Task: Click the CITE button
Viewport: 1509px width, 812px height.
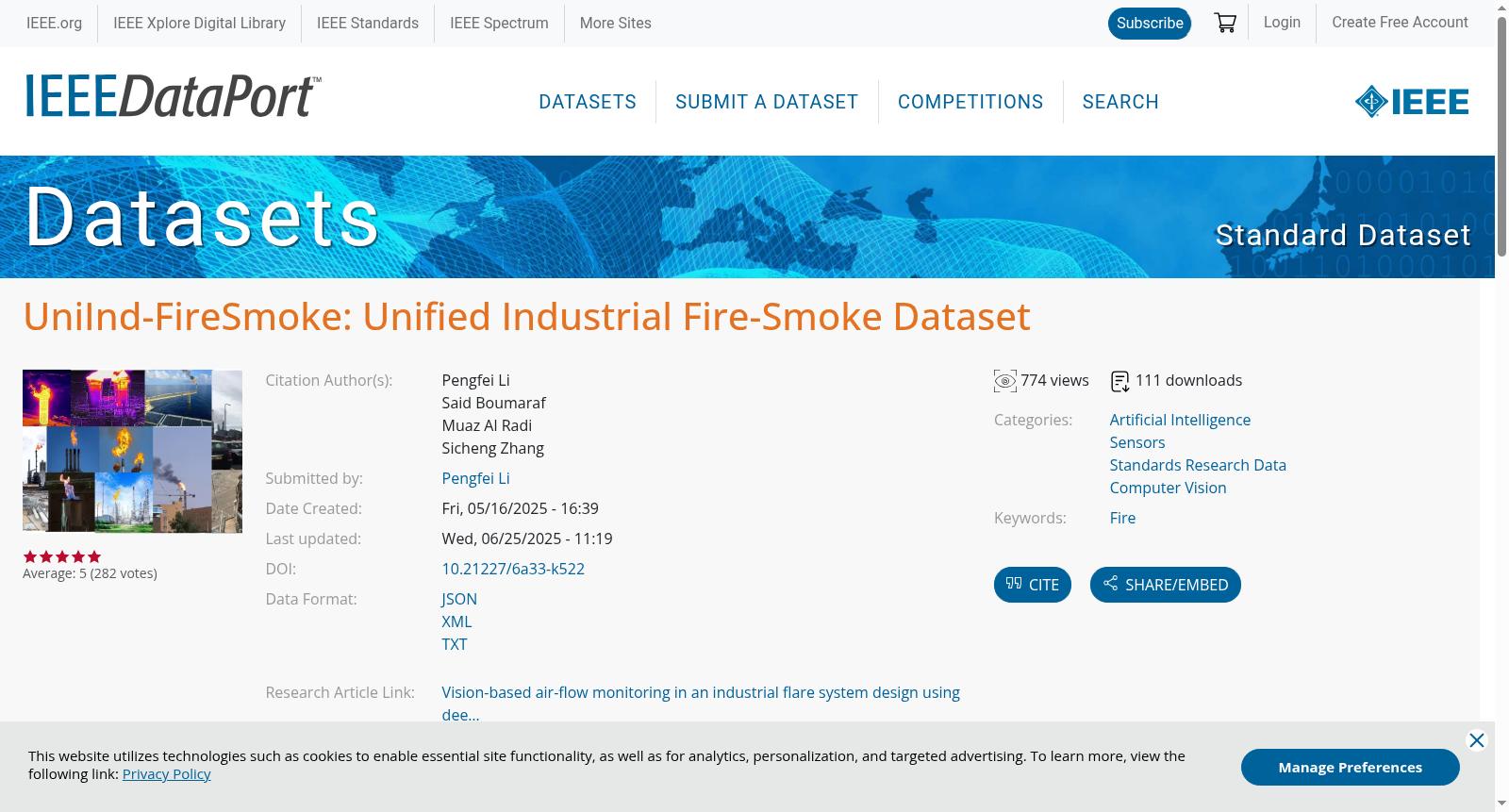Action: 1033,585
